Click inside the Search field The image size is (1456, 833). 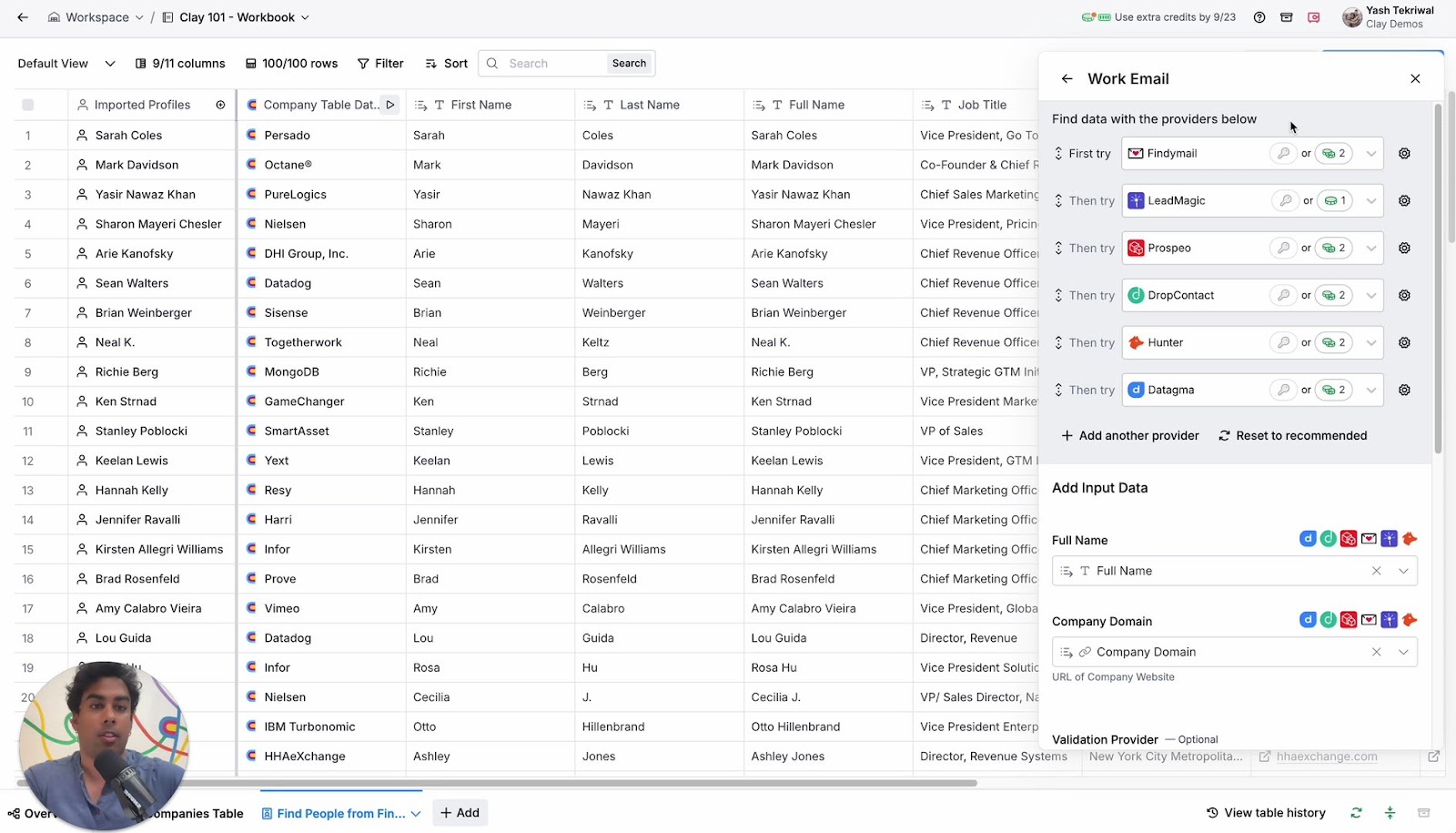[546, 63]
